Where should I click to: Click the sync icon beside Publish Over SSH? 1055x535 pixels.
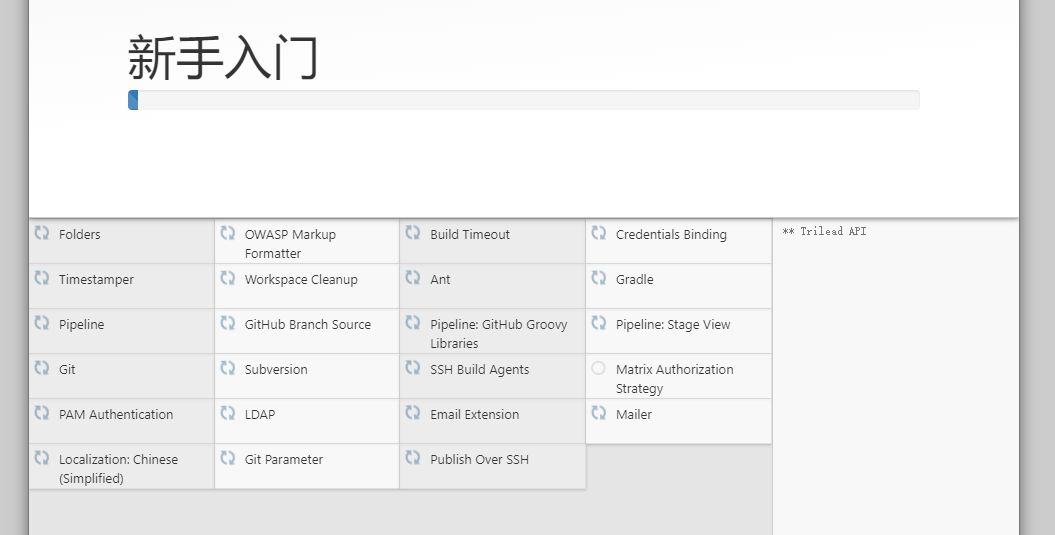pos(413,458)
